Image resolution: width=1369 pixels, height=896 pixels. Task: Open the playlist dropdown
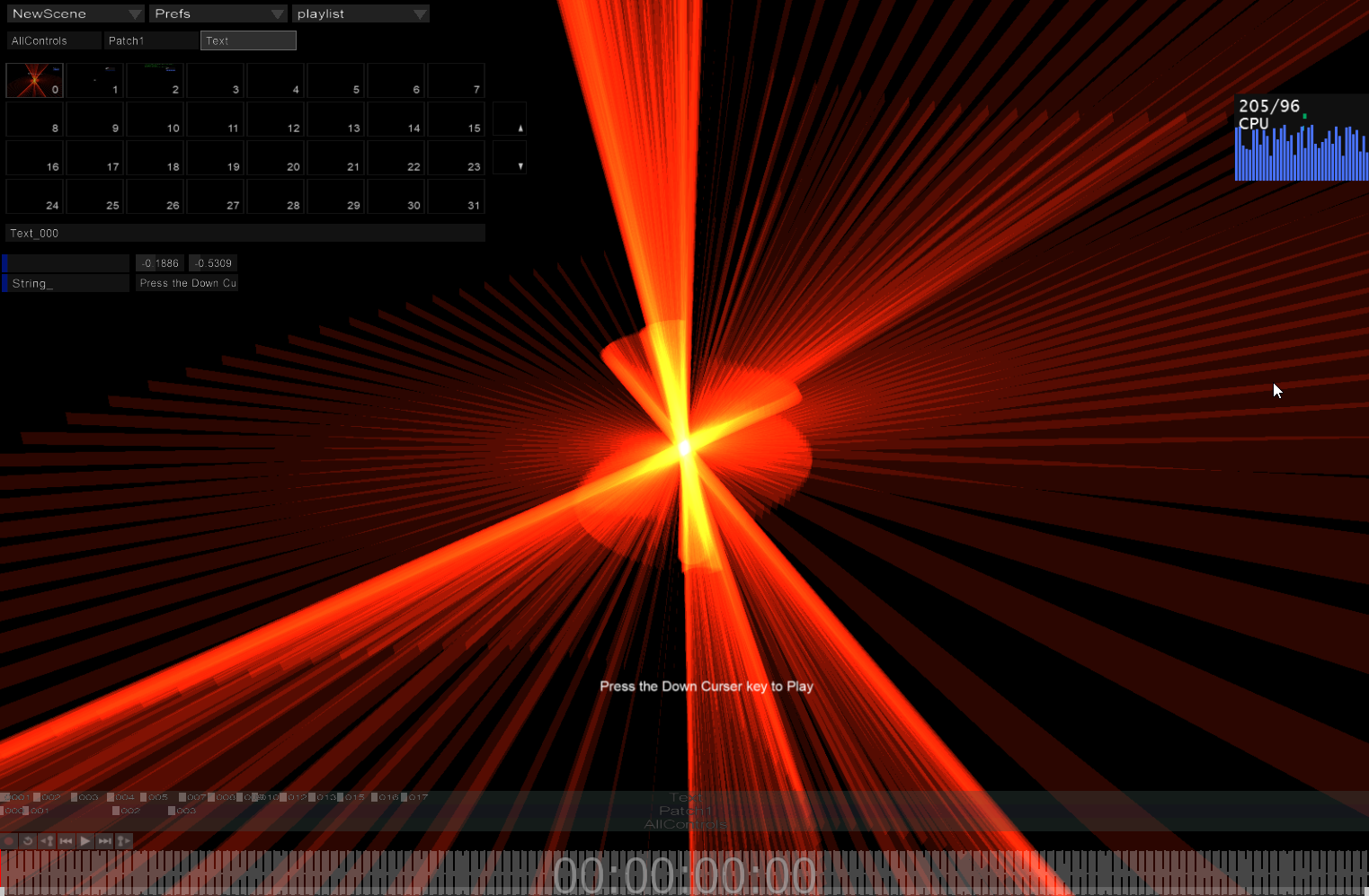[360, 13]
